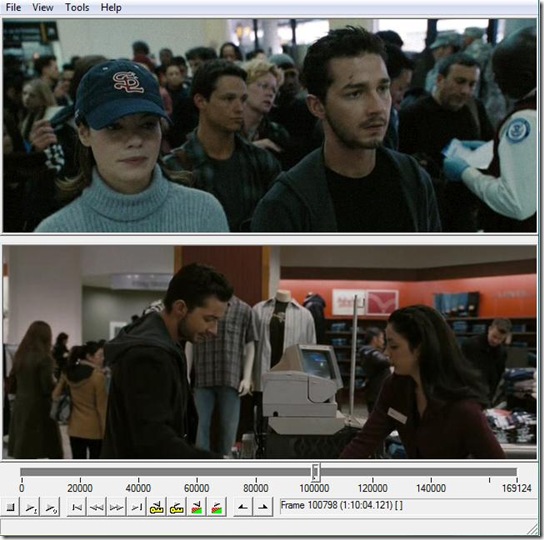This screenshot has height=540, width=544.
Task: Click the bottom video preview pane
Action: 269,352
